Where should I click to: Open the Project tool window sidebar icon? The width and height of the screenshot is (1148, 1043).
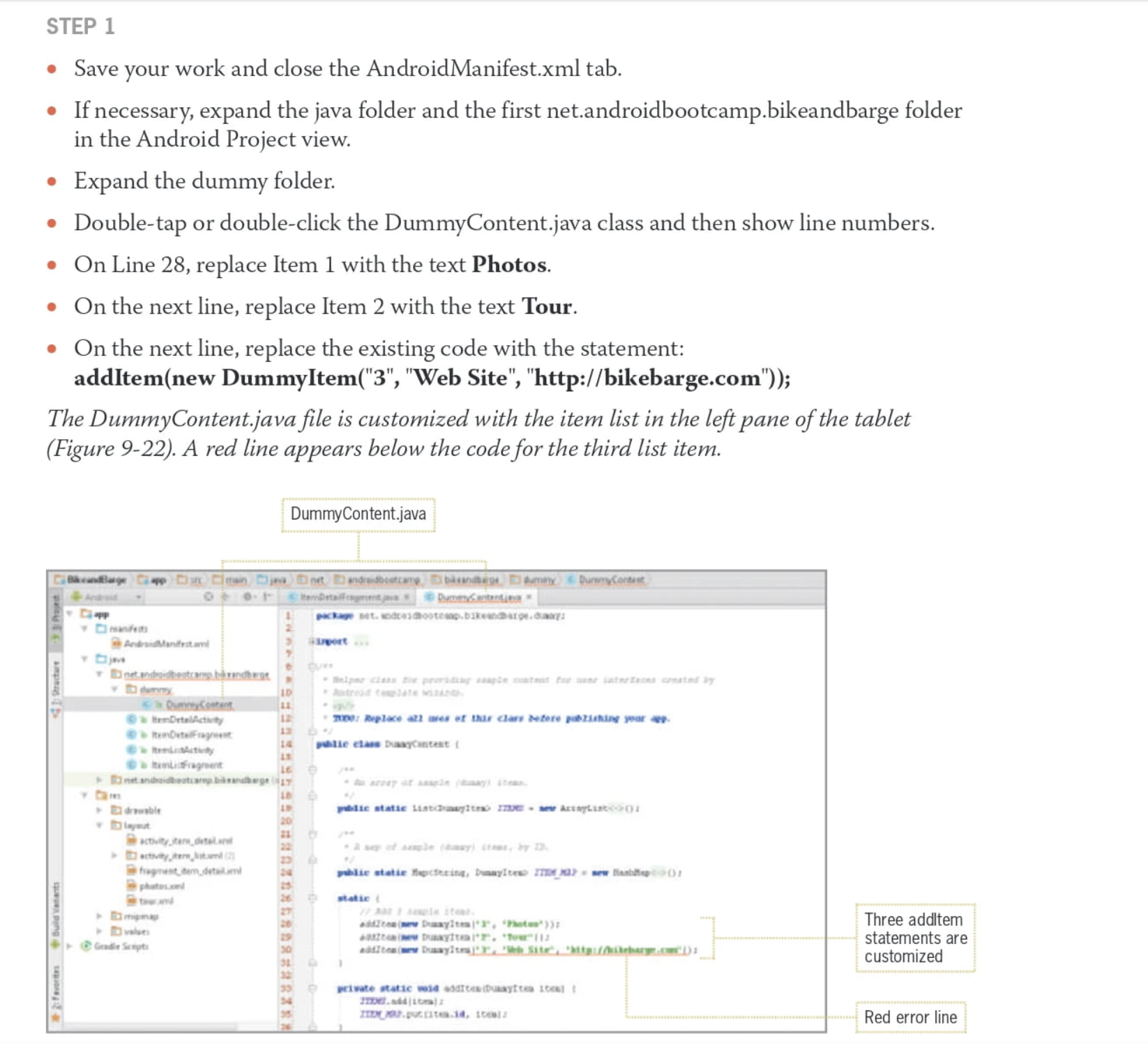click(x=54, y=614)
